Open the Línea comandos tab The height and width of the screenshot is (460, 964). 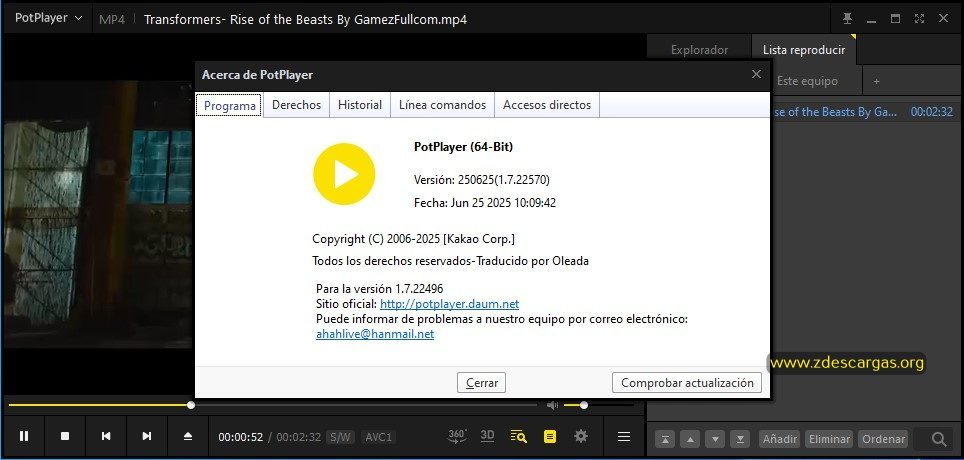tap(443, 105)
